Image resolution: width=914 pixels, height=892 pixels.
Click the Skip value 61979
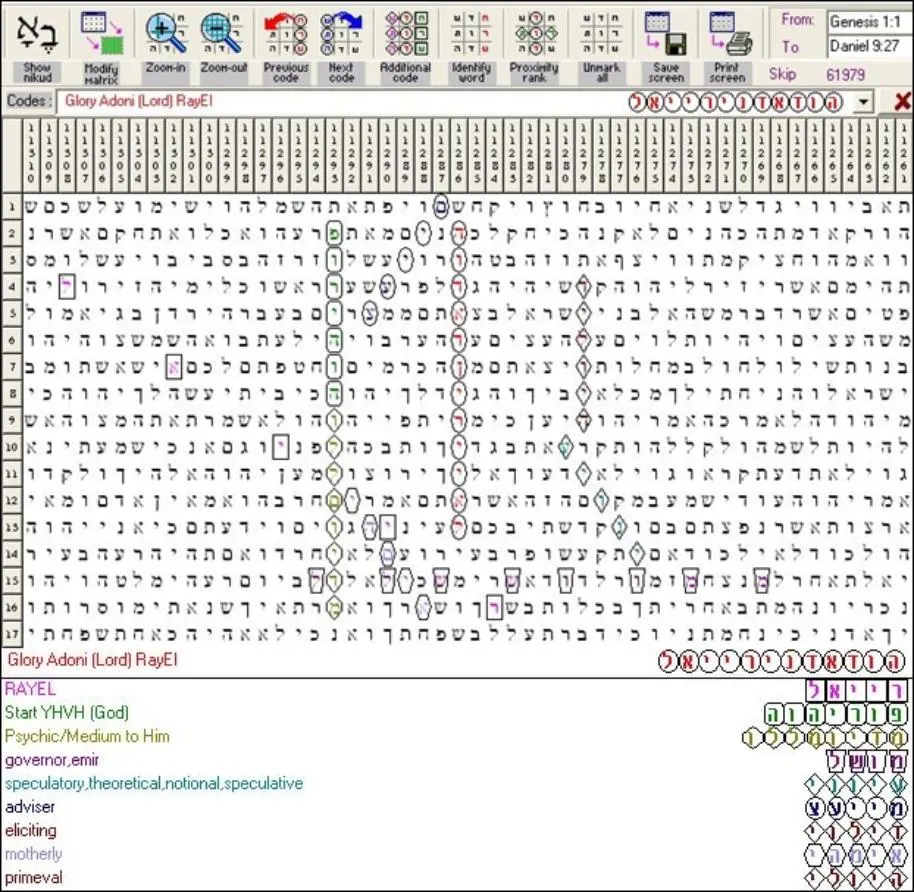(846, 75)
